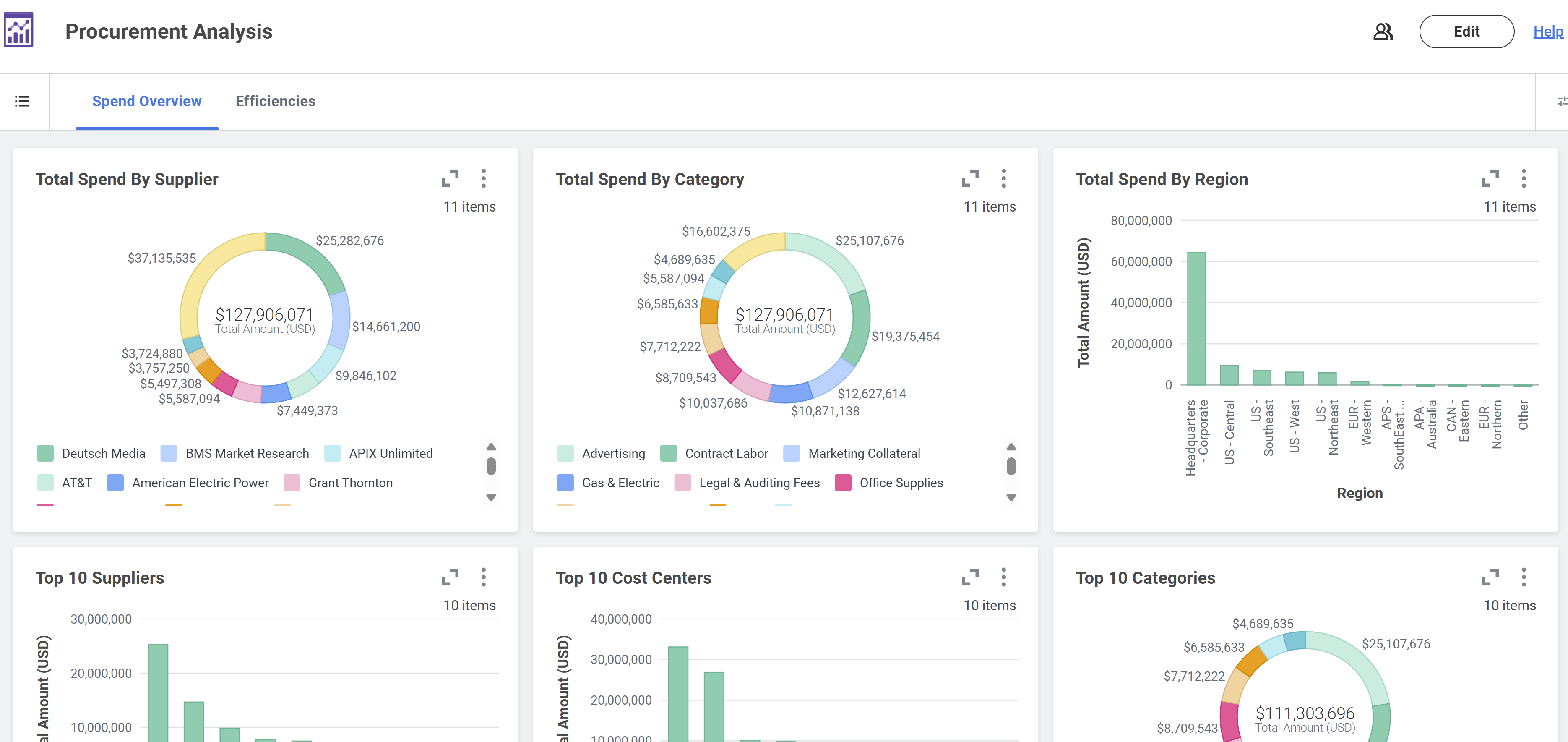
Task: Switch to the Spend Overview tab
Action: click(x=147, y=101)
